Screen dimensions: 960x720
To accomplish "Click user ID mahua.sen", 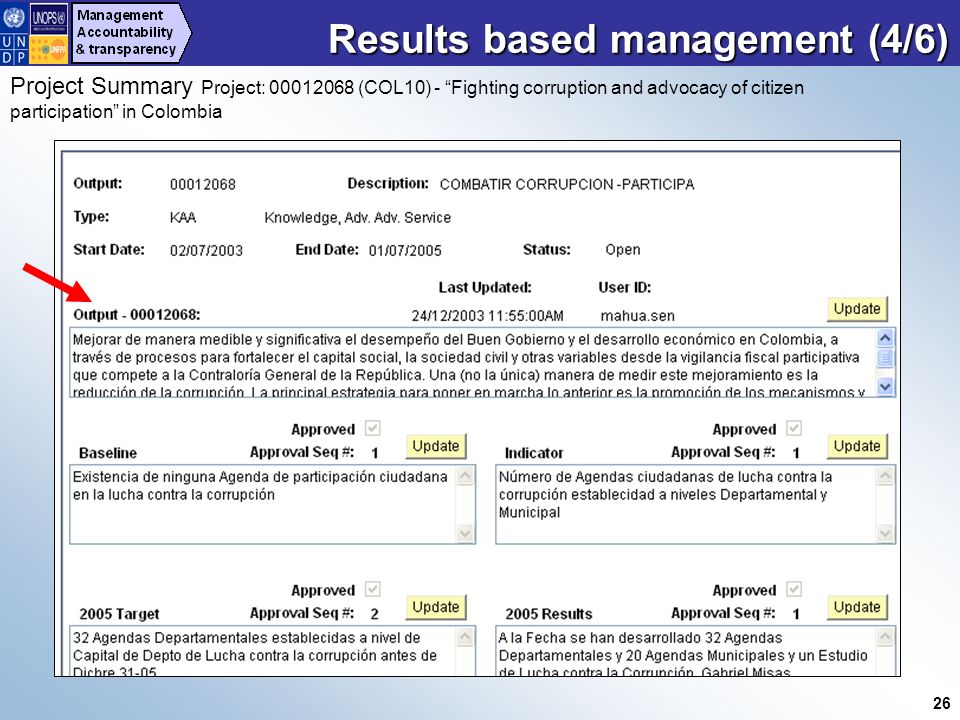I will [637, 316].
